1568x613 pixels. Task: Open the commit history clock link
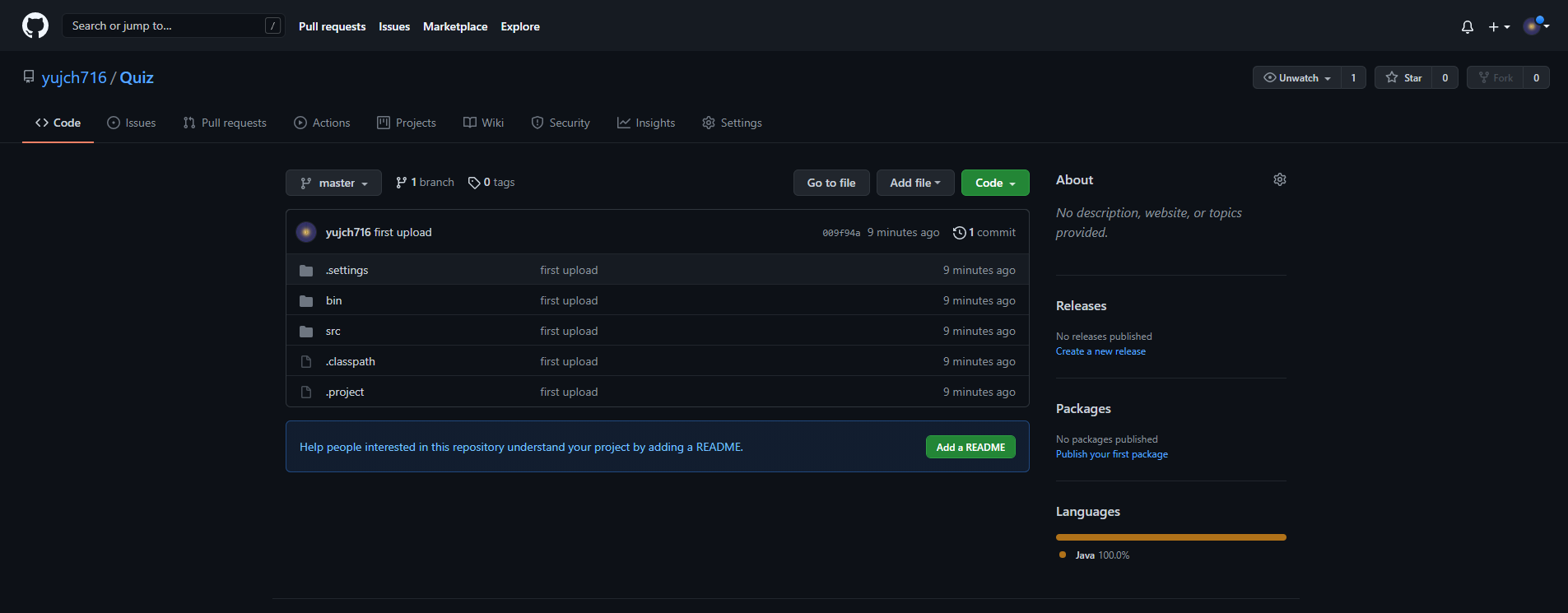click(984, 232)
